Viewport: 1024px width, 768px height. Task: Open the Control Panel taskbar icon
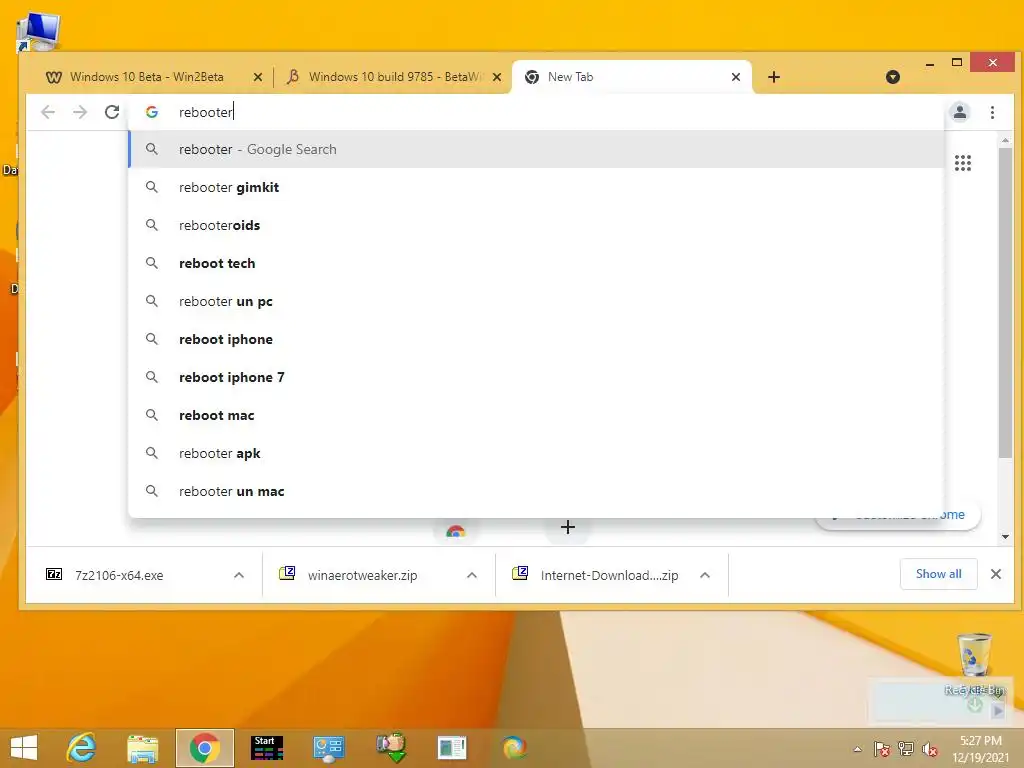click(x=328, y=748)
